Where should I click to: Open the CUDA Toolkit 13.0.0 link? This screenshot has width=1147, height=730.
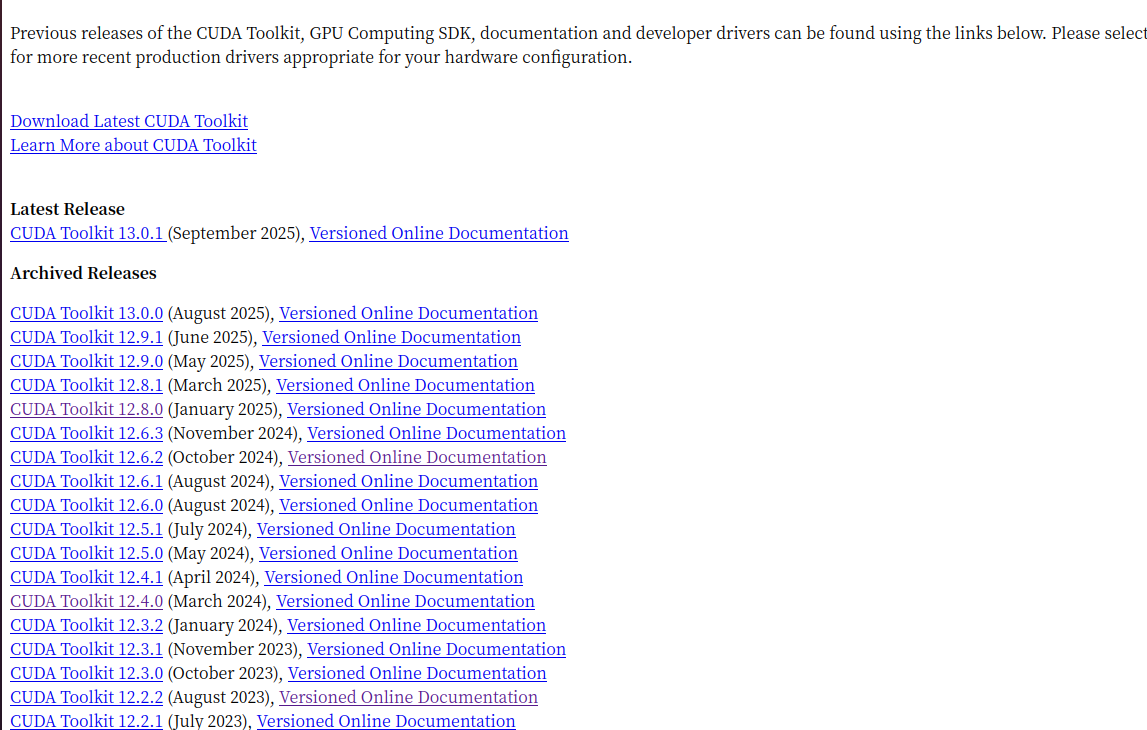pyautogui.click(x=86, y=313)
